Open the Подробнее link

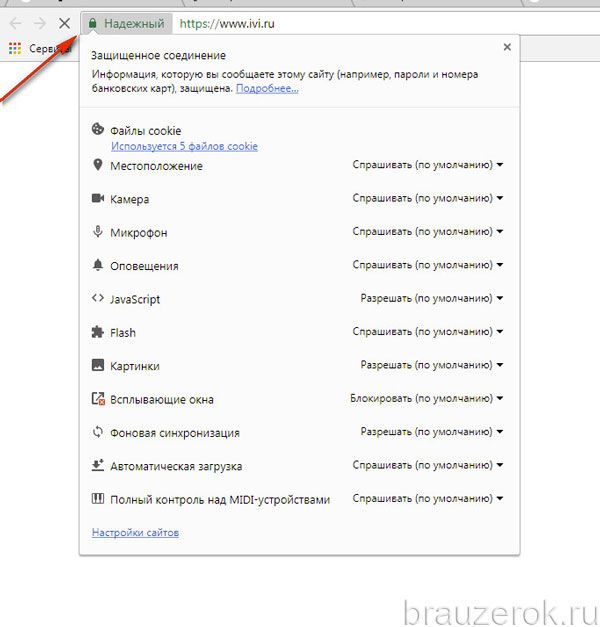click(267, 88)
